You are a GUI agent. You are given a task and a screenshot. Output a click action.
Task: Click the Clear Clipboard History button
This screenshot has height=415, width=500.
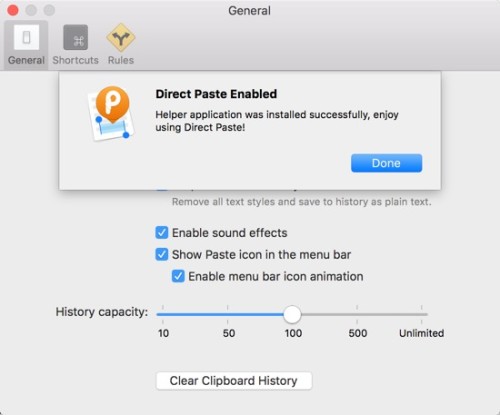(x=234, y=381)
